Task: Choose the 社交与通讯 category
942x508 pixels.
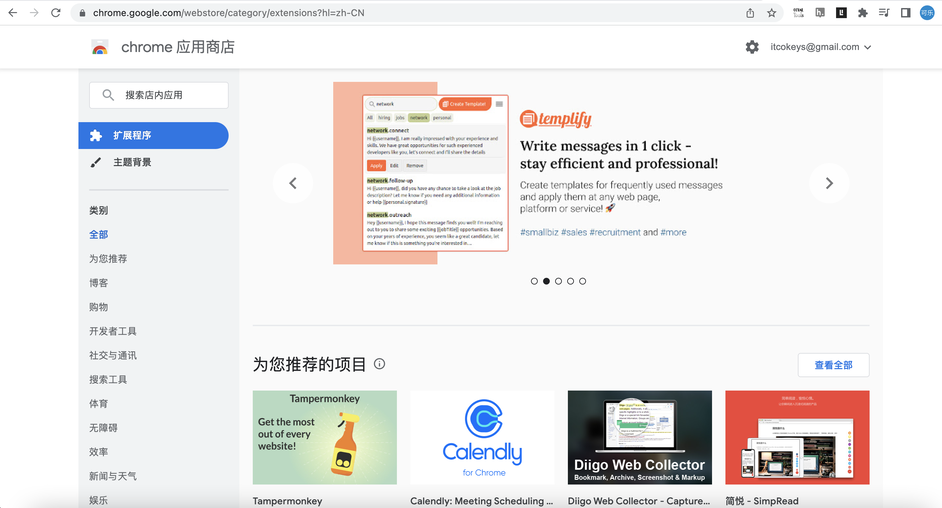Action: pos(113,355)
